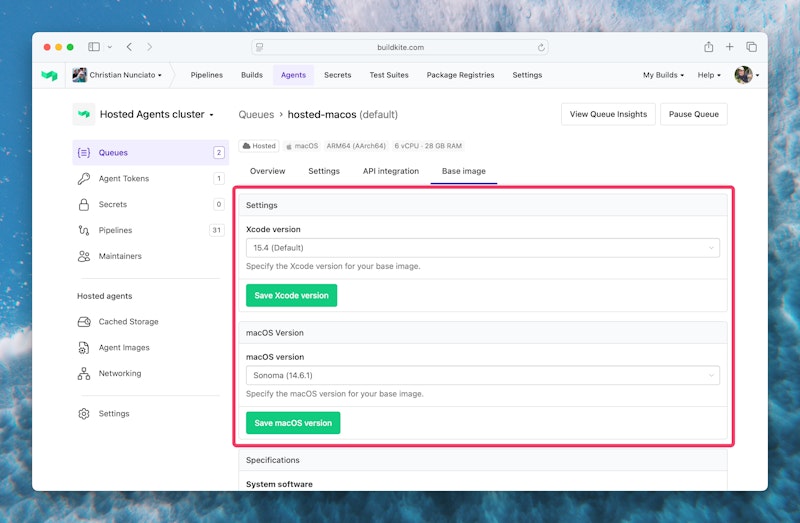Switch to the API integration tab

391,171
